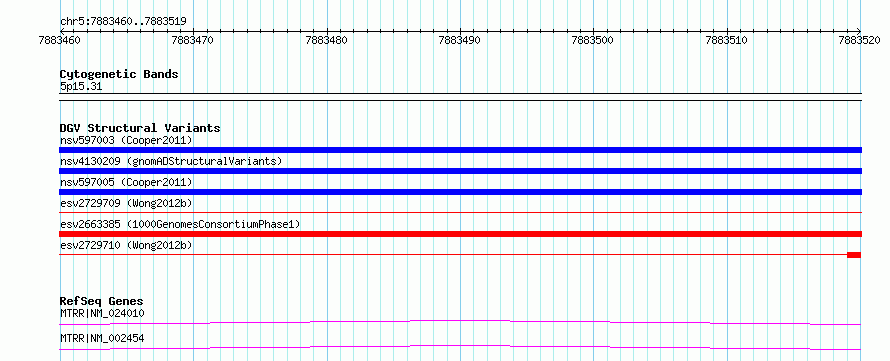This screenshot has height=361, width=890.
Task: Click the red block ending esv2729710
Action: pos(854,255)
